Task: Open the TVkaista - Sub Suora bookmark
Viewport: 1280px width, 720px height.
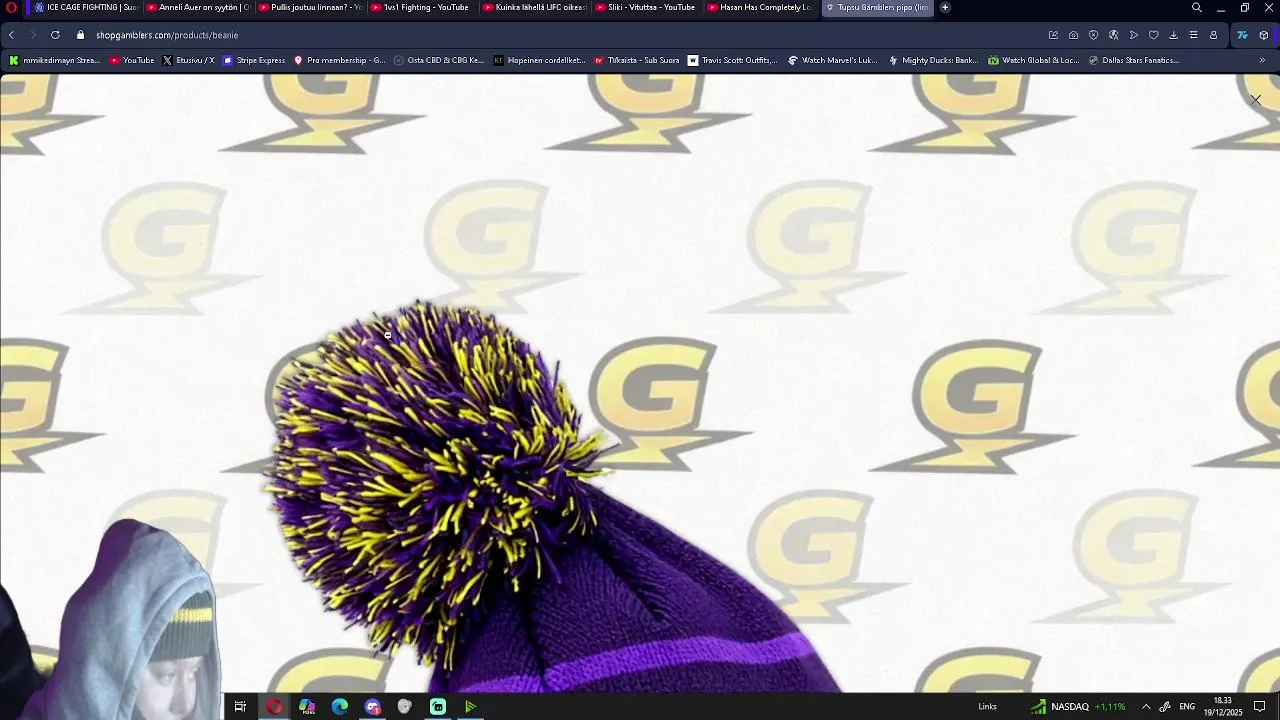Action: [x=637, y=60]
